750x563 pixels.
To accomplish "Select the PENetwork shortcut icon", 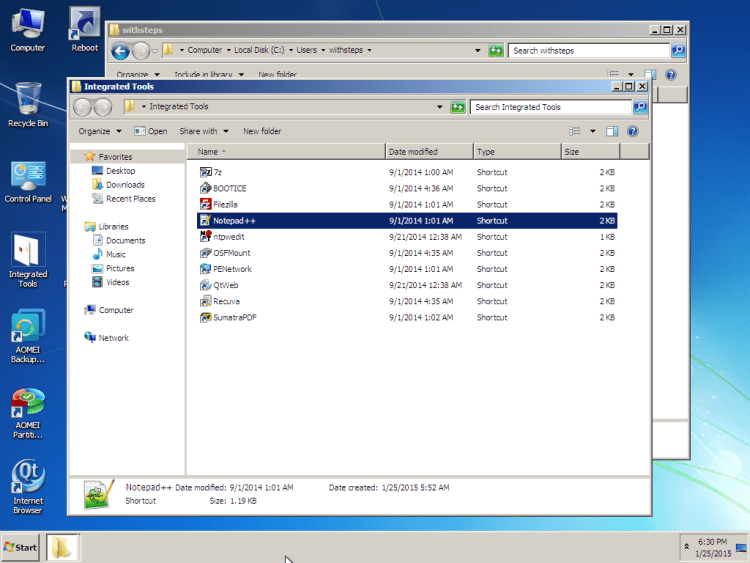I will pos(206,269).
